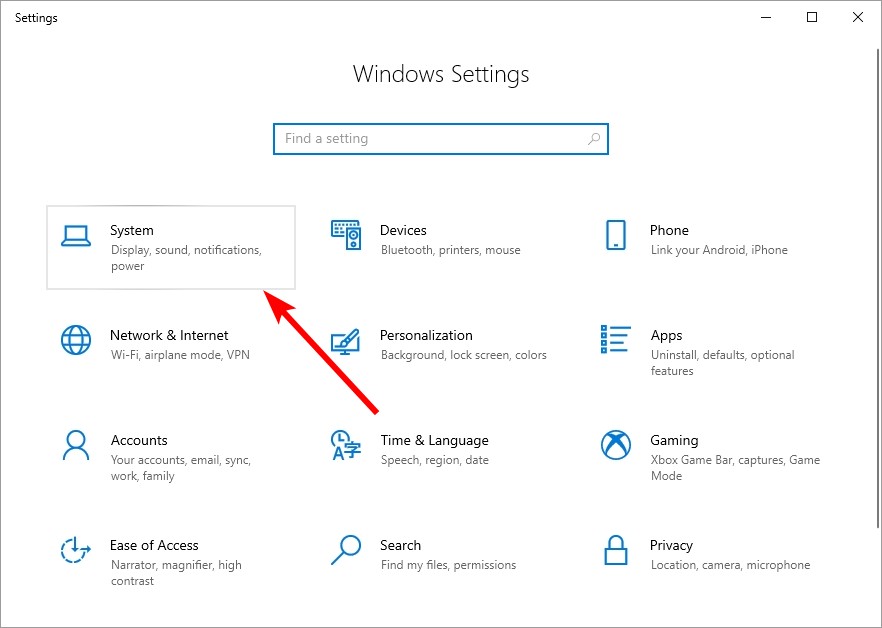Click 'Bluetooth, printers, mouse' text

(450, 250)
